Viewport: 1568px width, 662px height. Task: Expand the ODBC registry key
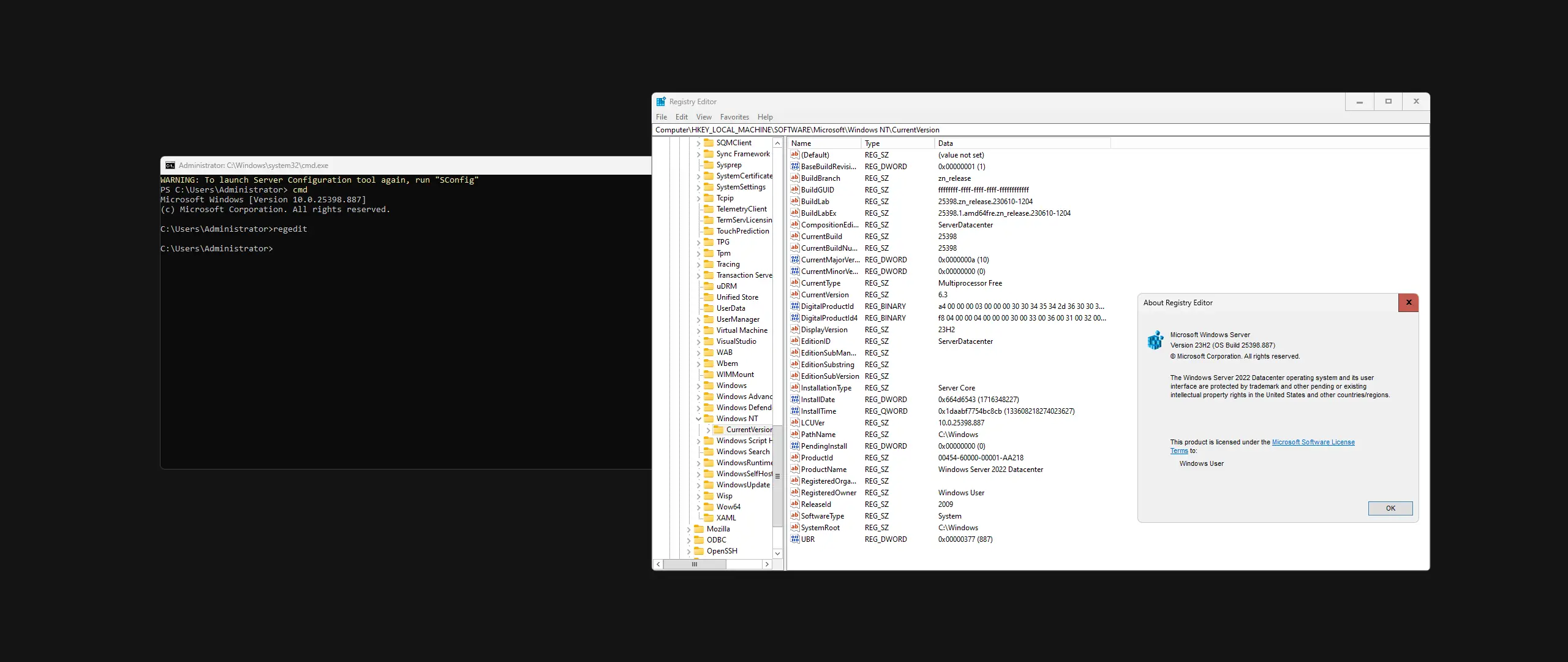point(688,540)
